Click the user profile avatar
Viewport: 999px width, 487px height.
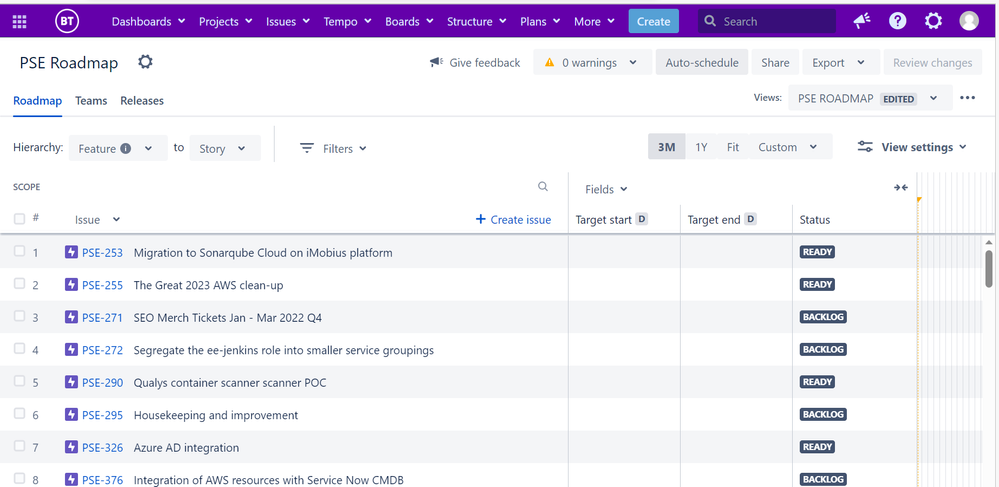969,21
